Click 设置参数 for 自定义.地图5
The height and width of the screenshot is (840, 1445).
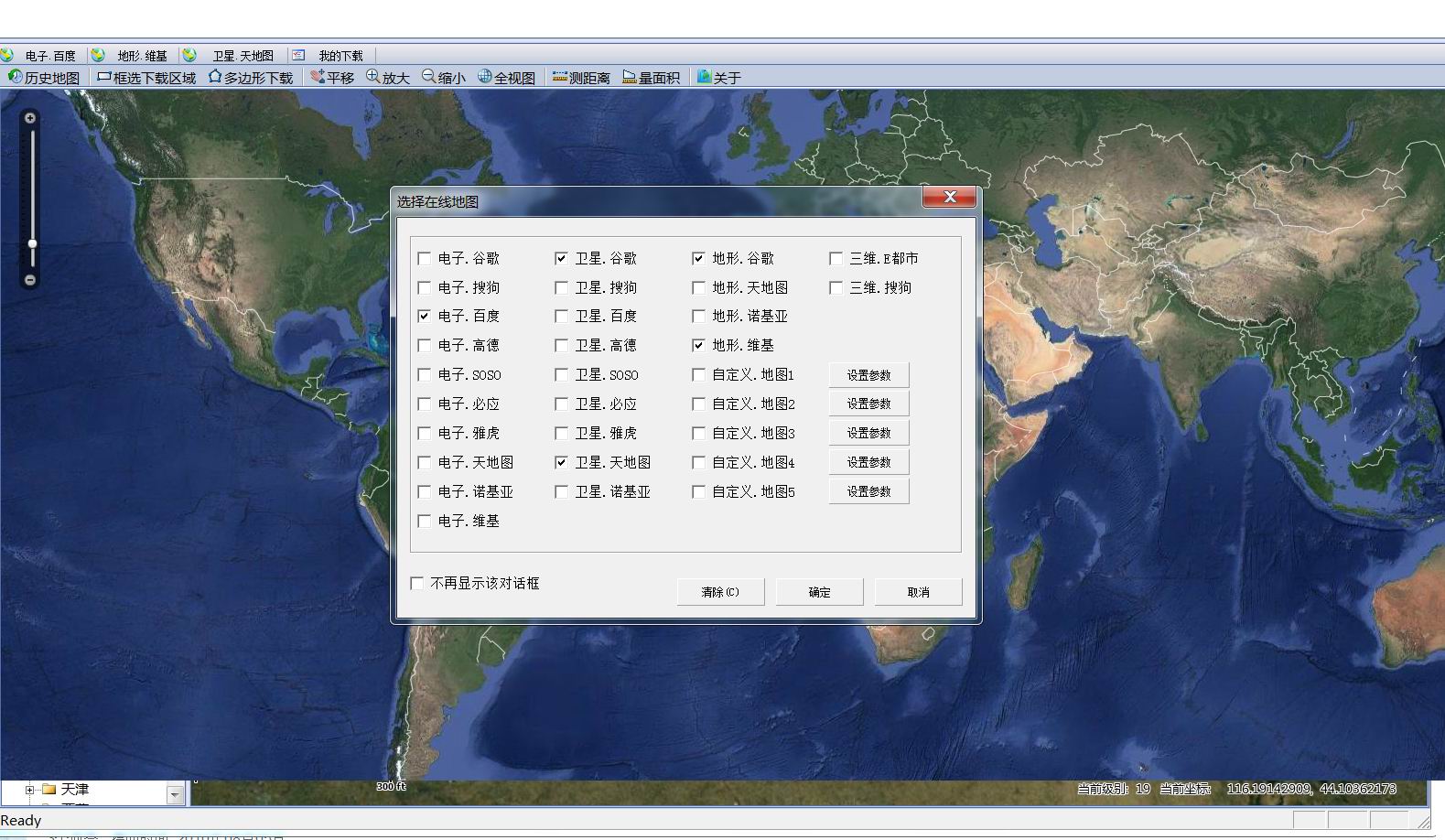click(x=868, y=491)
